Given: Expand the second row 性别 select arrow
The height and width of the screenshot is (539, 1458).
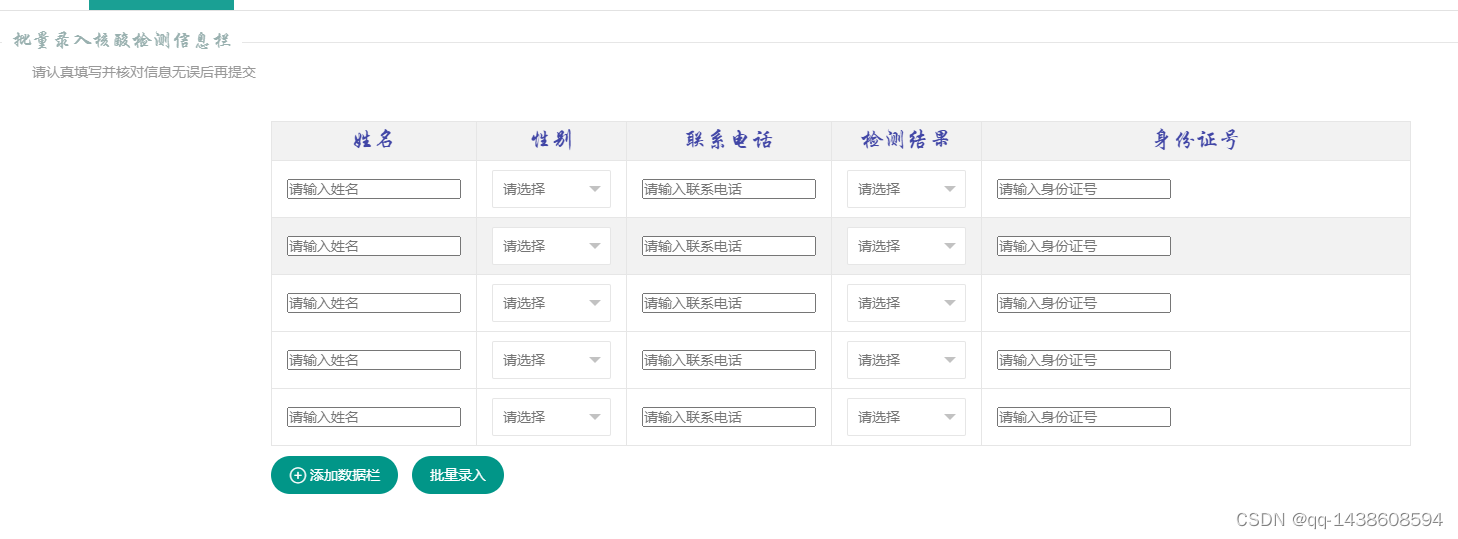Looking at the screenshot, I should (x=595, y=246).
